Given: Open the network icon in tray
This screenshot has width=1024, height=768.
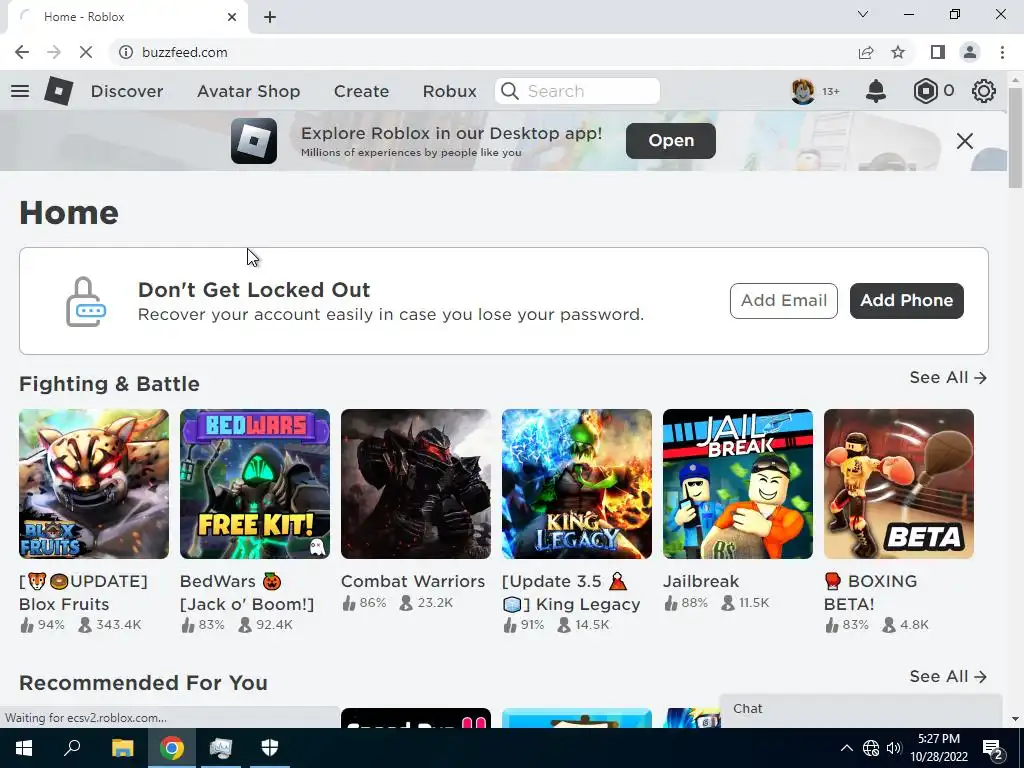Looking at the screenshot, I should (x=871, y=748).
